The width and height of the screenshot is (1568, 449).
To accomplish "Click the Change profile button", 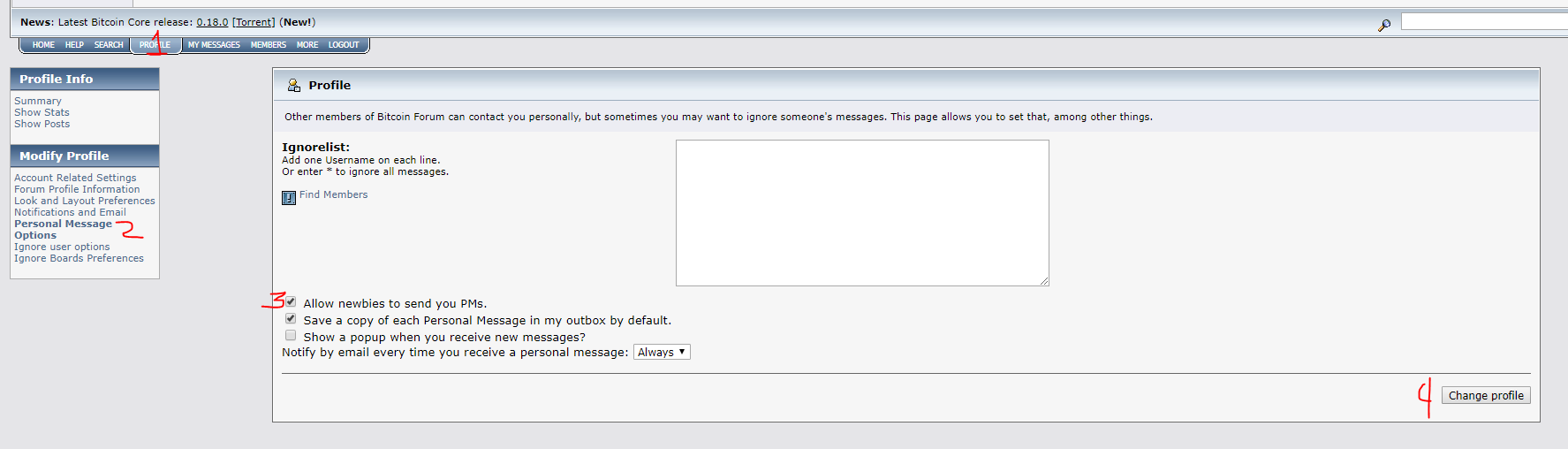I will [1486, 395].
